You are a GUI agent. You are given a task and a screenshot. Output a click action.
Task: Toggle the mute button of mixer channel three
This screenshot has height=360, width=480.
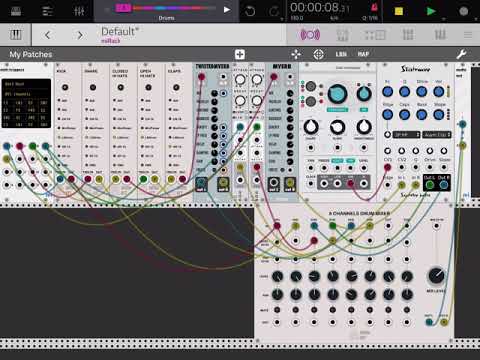[314, 310]
